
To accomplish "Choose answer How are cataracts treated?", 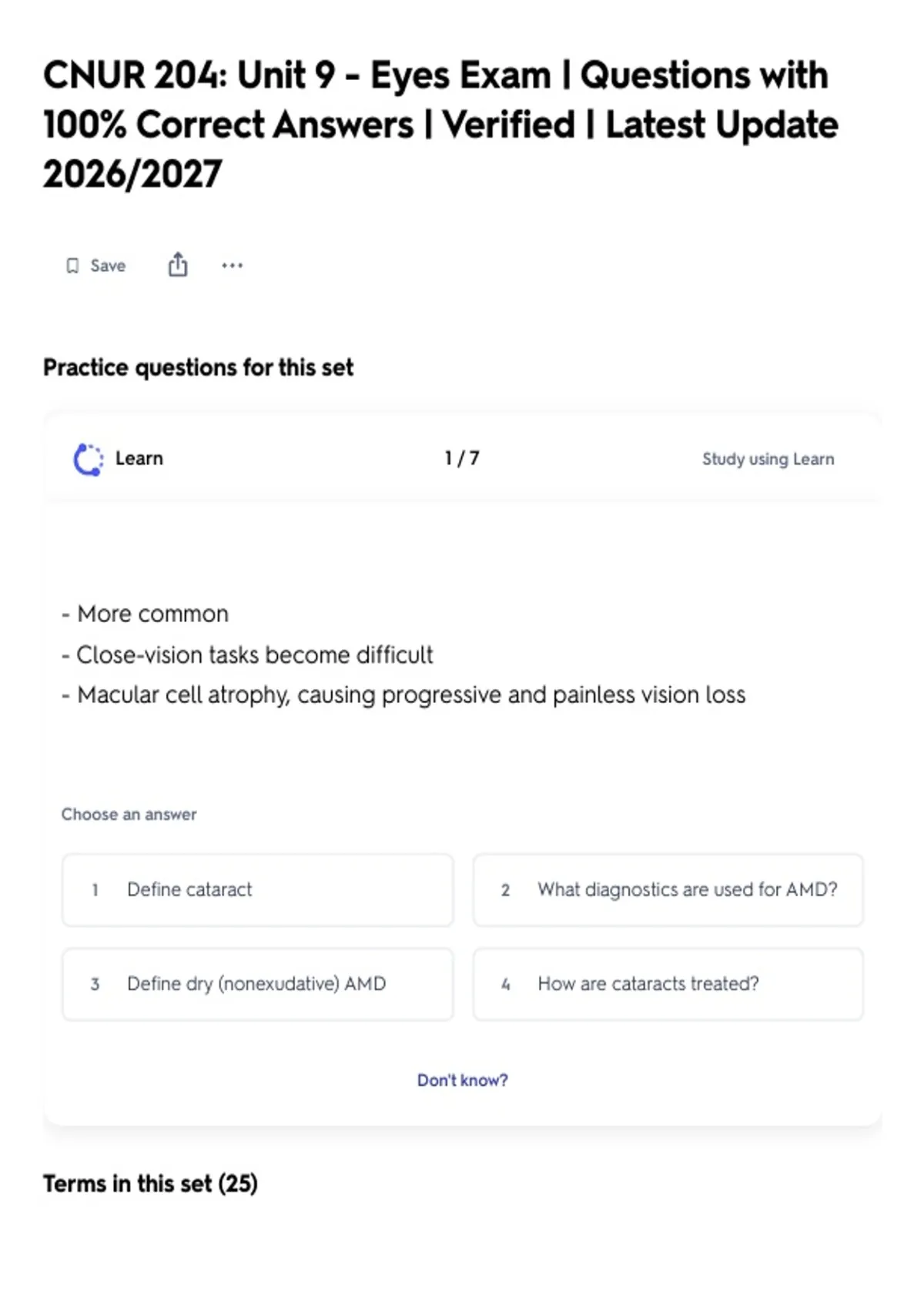I will tap(668, 984).
